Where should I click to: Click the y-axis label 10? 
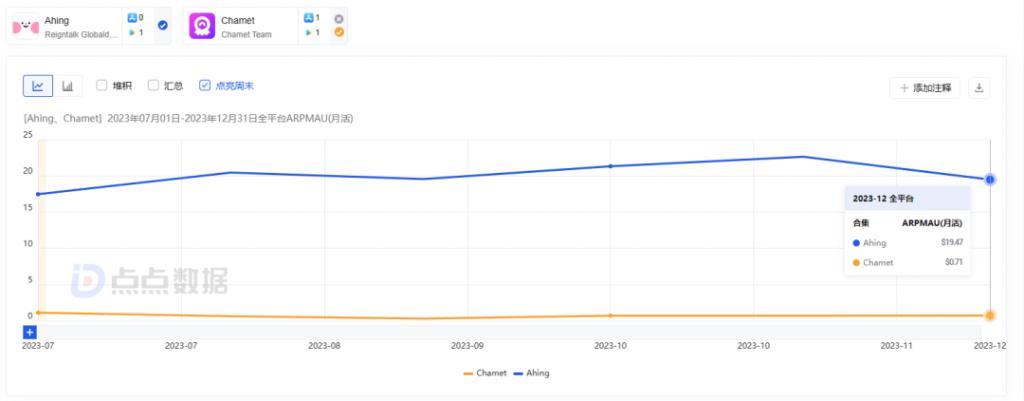pos(27,244)
